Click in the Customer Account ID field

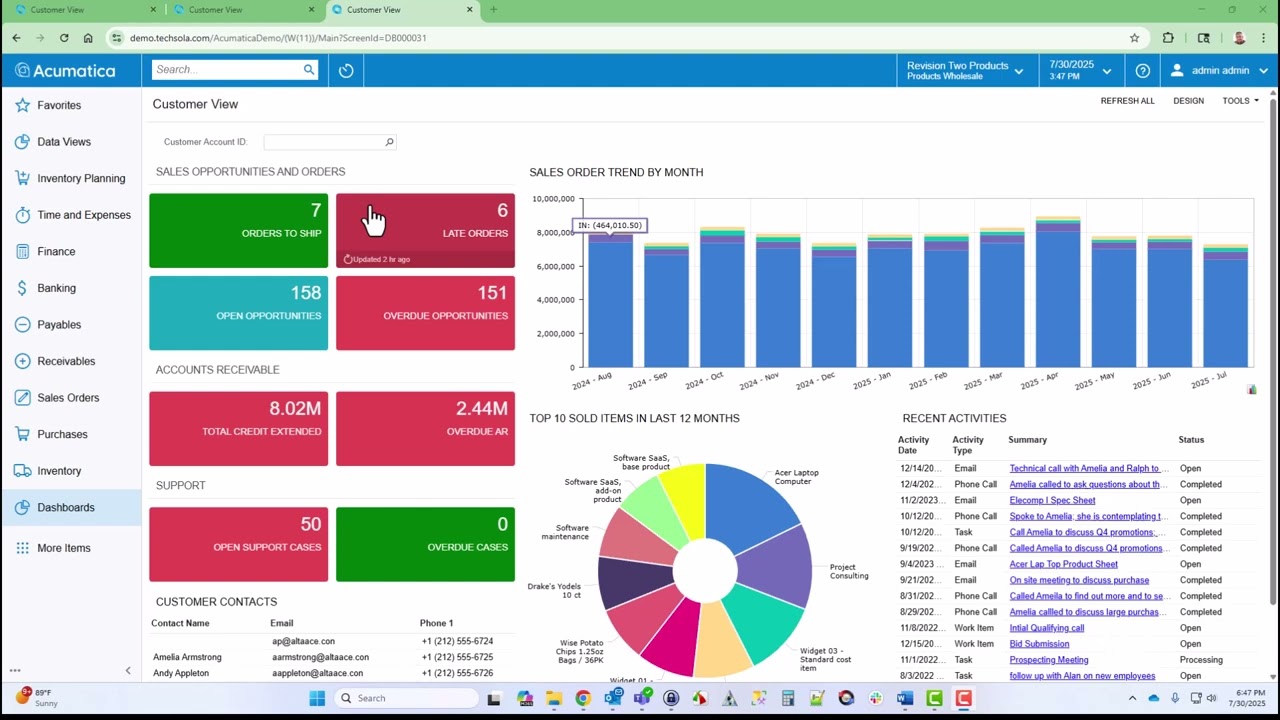click(323, 142)
